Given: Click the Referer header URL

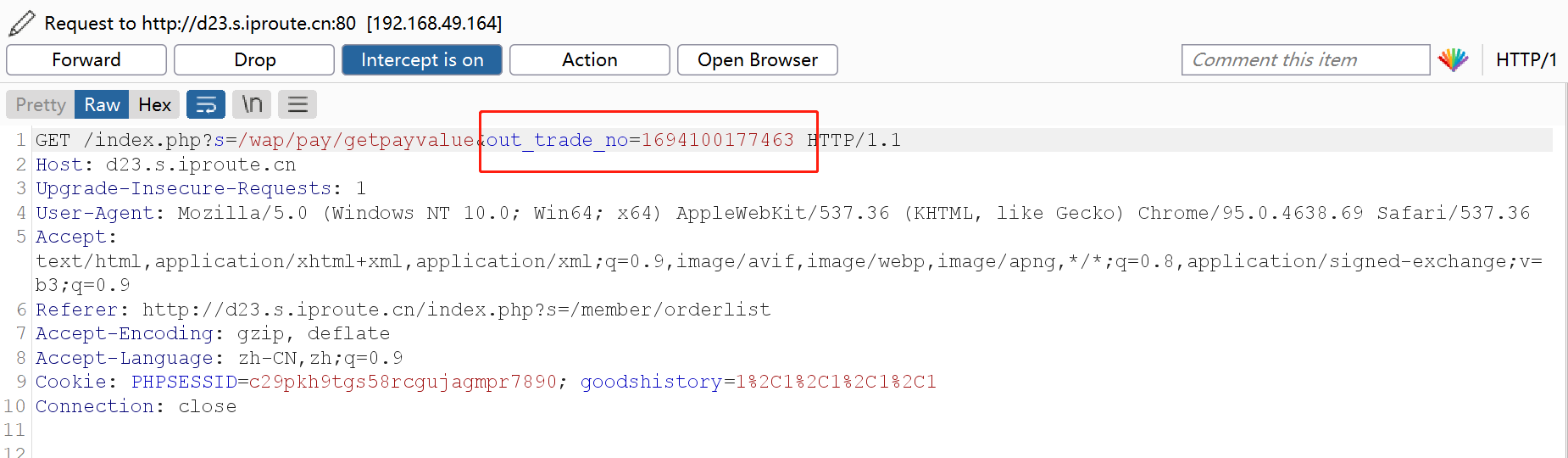Looking at the screenshot, I should (456, 310).
